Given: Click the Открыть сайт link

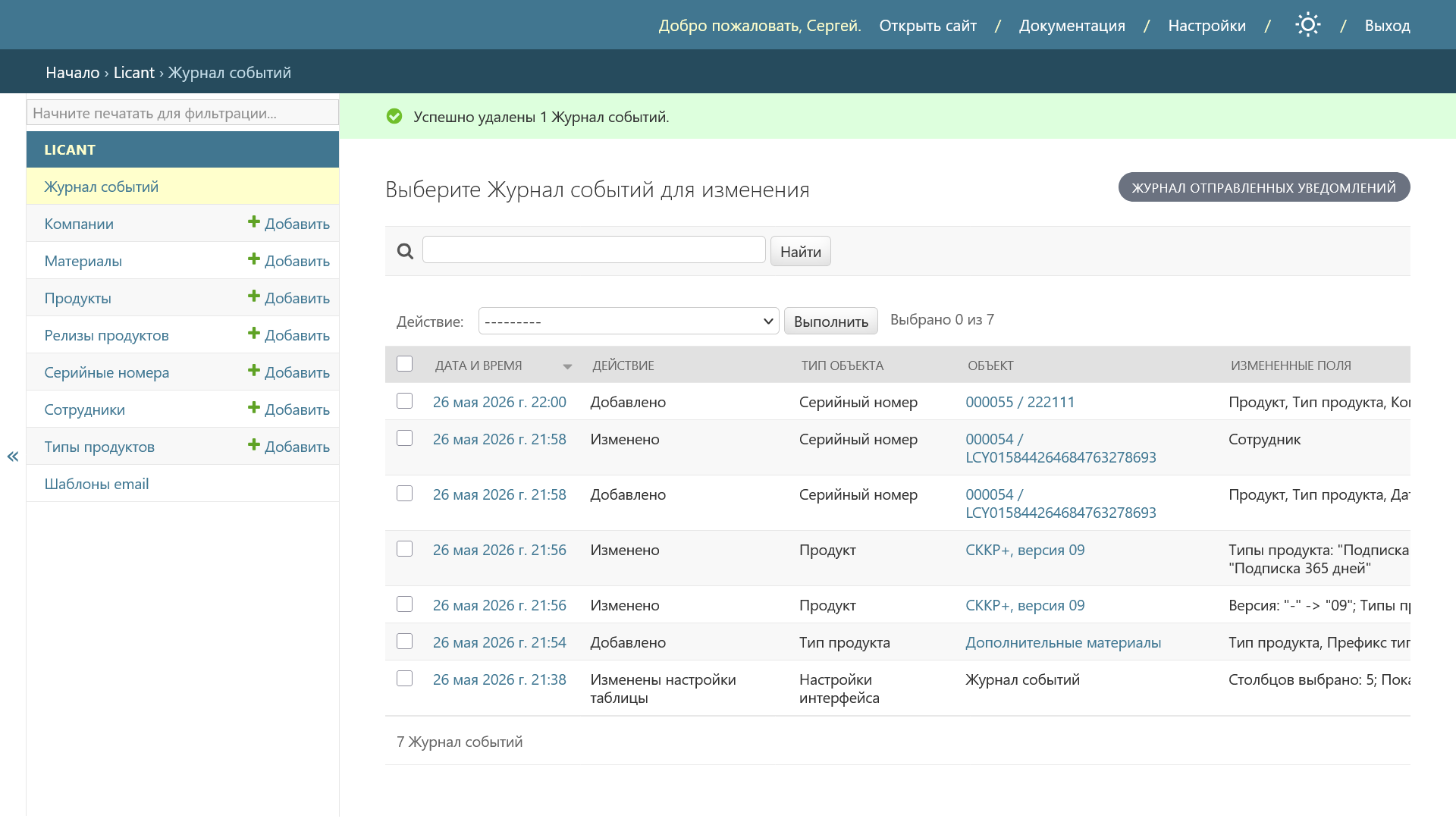Looking at the screenshot, I should point(927,26).
